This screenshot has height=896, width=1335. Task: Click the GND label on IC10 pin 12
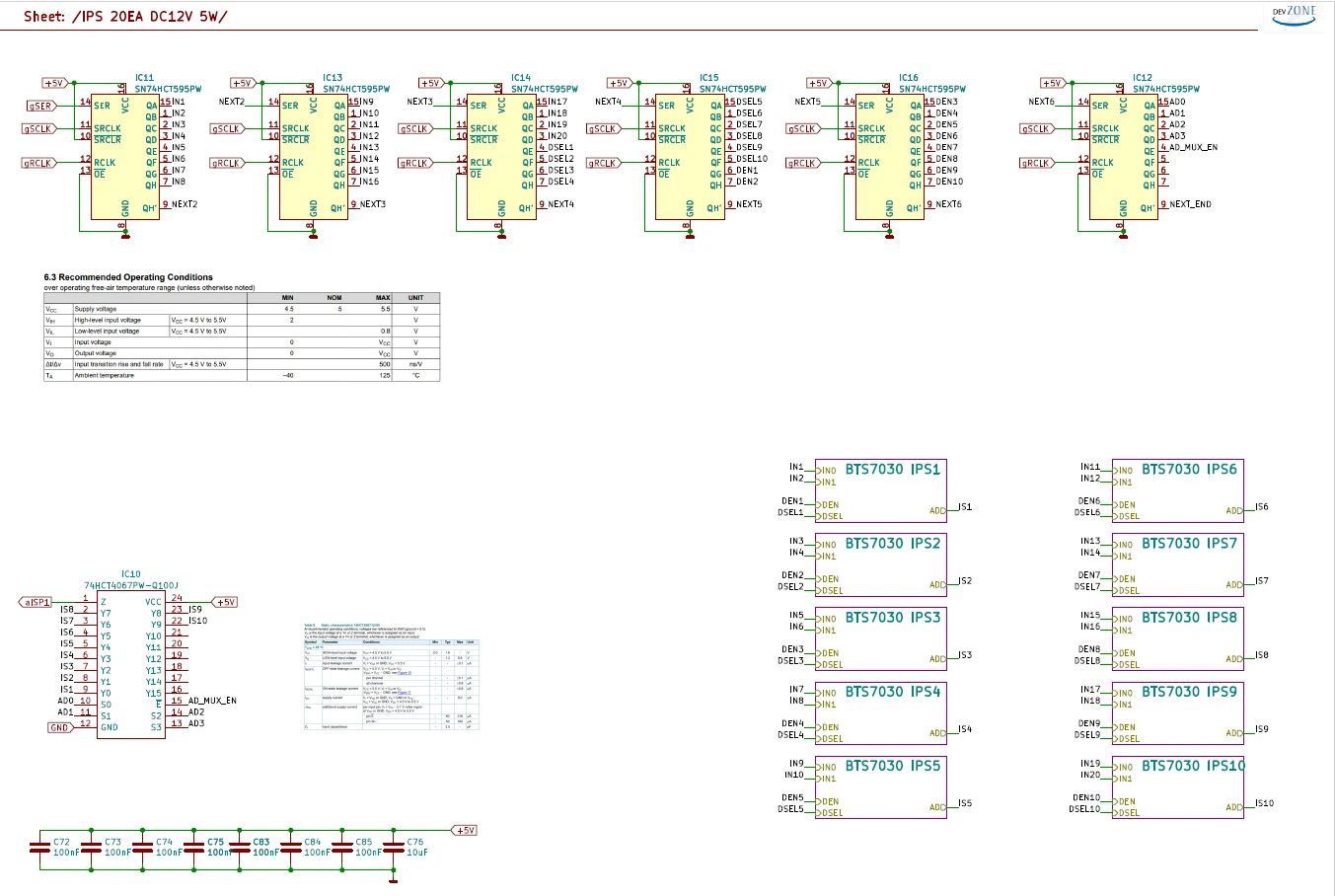coord(60,727)
